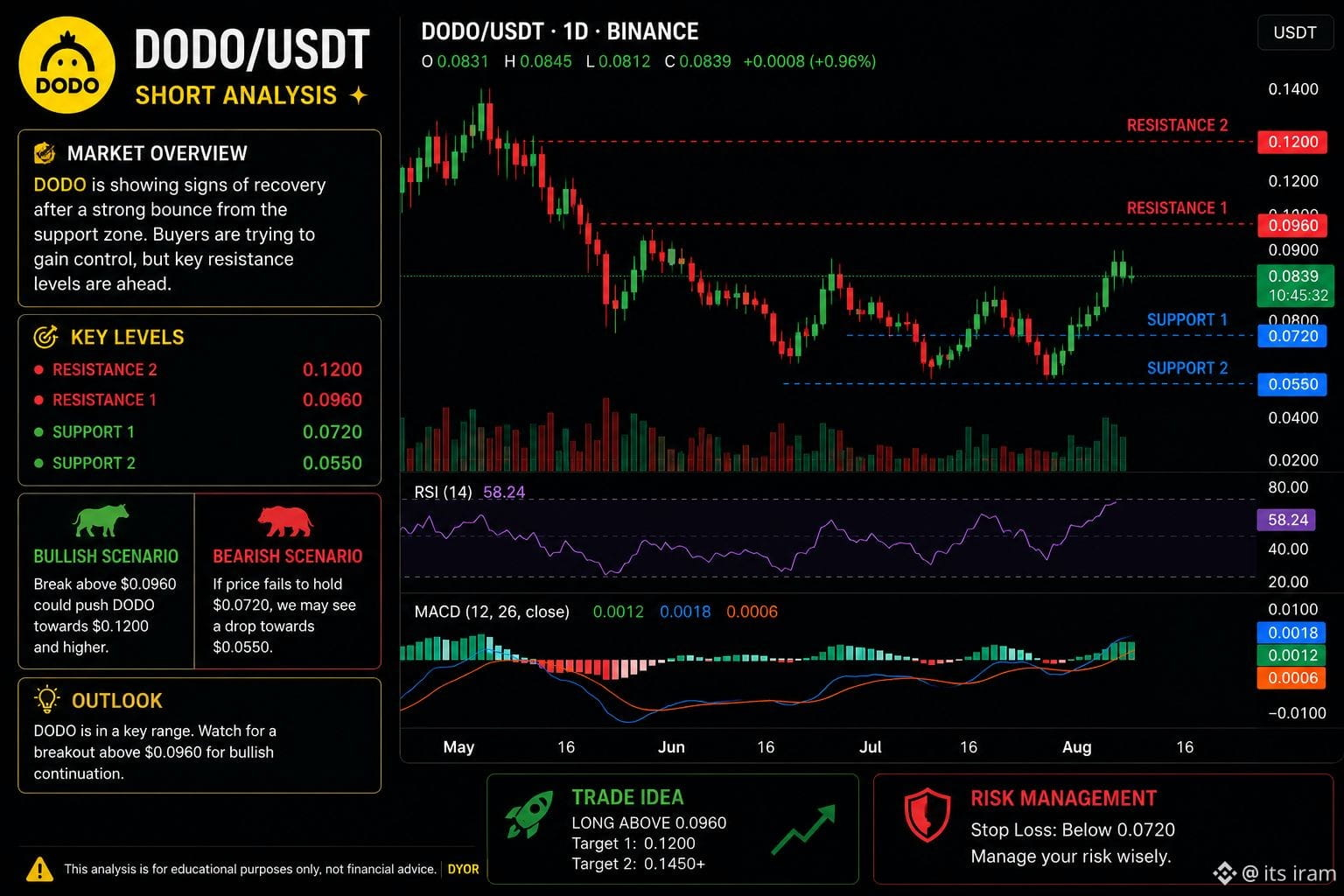Click the high value H 0.0845

pyautogui.click(x=538, y=61)
